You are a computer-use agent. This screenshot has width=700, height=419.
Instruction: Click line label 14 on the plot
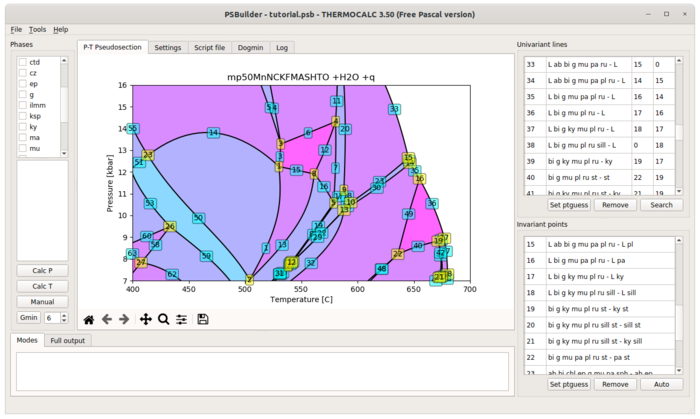point(213,133)
